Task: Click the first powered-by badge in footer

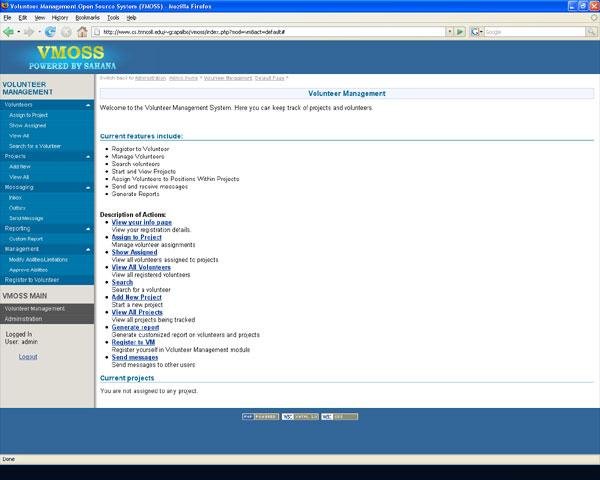Action: click(x=260, y=416)
